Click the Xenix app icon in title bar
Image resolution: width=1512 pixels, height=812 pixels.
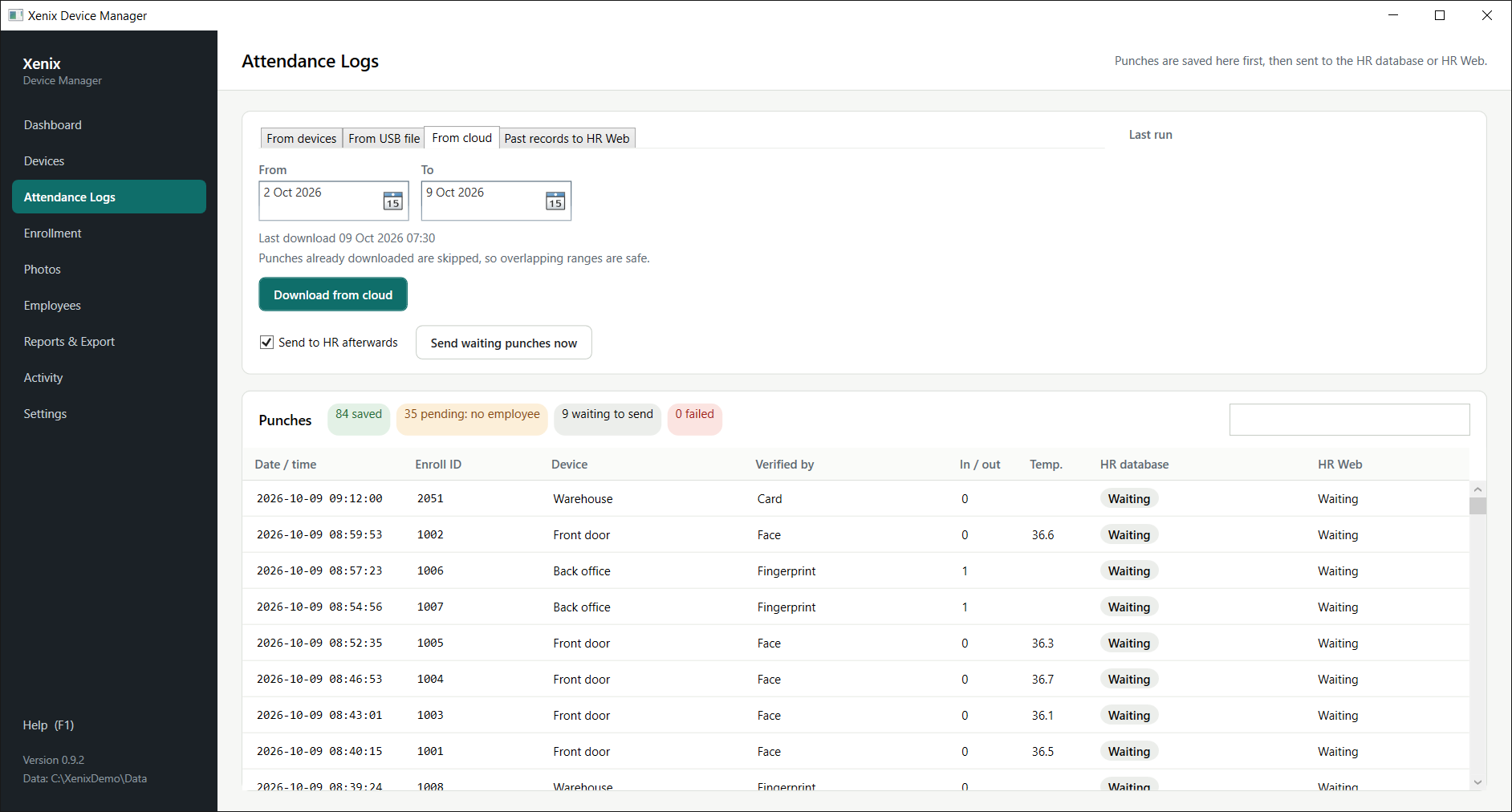pos(15,15)
